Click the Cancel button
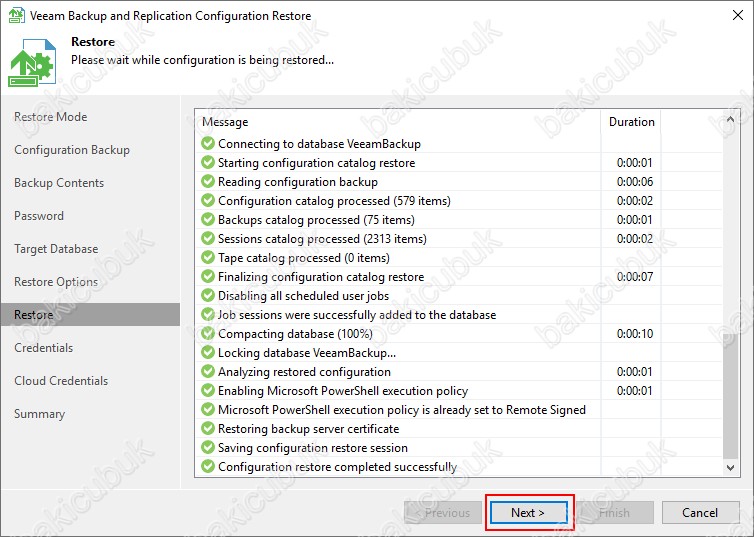The height and width of the screenshot is (537, 754). (x=700, y=512)
